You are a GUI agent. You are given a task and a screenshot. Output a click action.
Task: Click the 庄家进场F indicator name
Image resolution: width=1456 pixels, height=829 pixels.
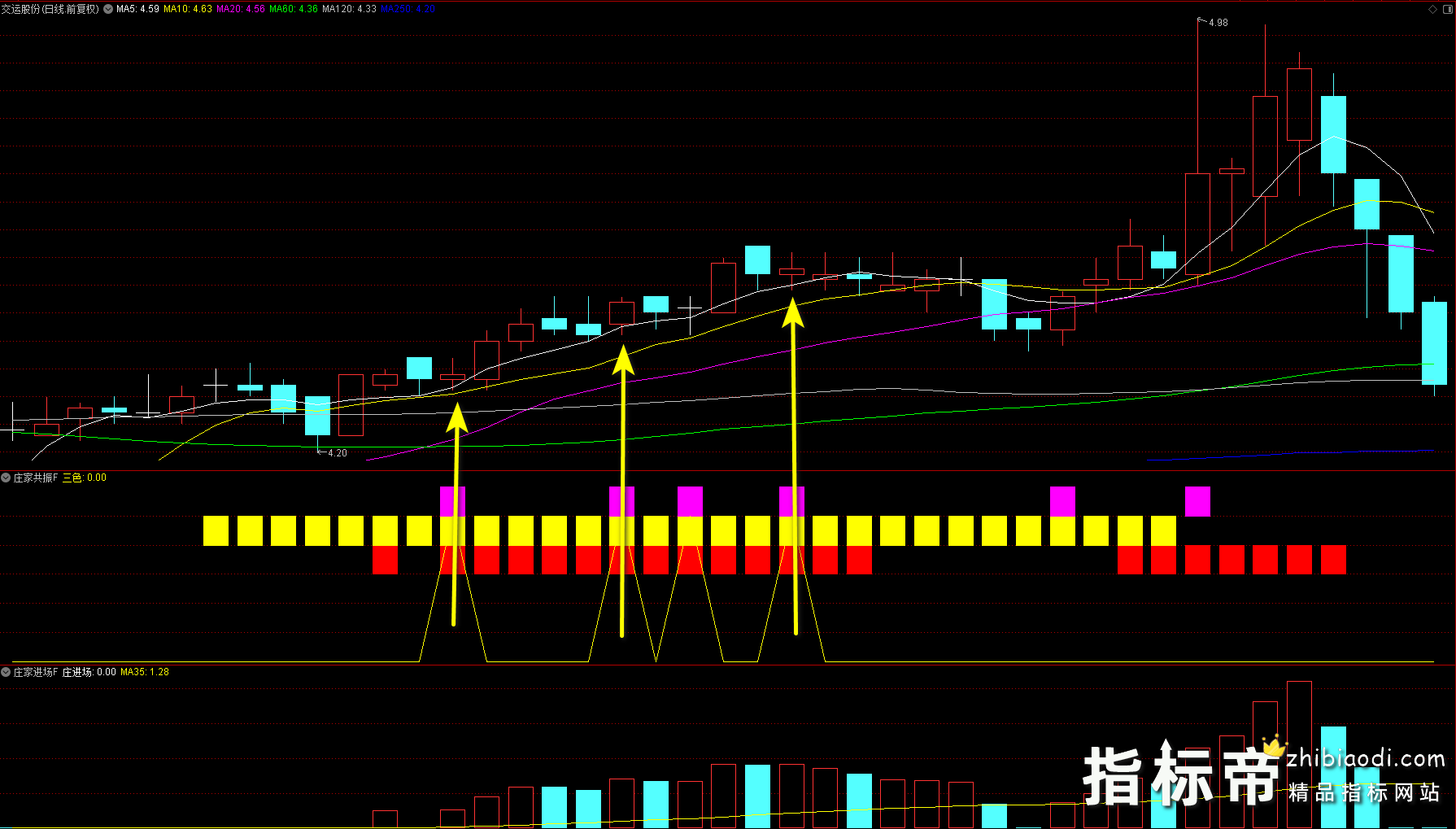tap(36, 672)
